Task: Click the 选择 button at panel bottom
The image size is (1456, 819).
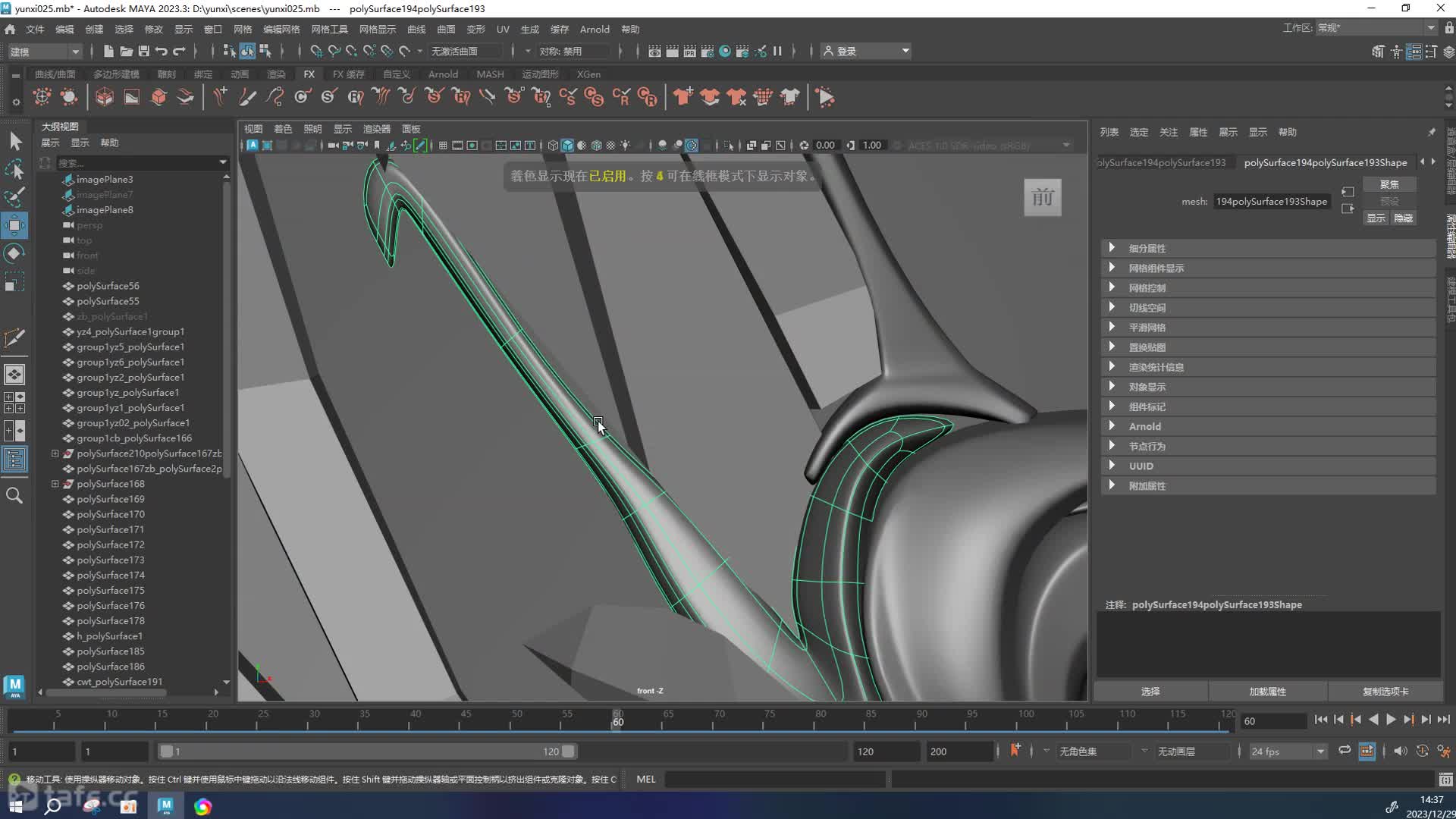Action: point(1150,692)
